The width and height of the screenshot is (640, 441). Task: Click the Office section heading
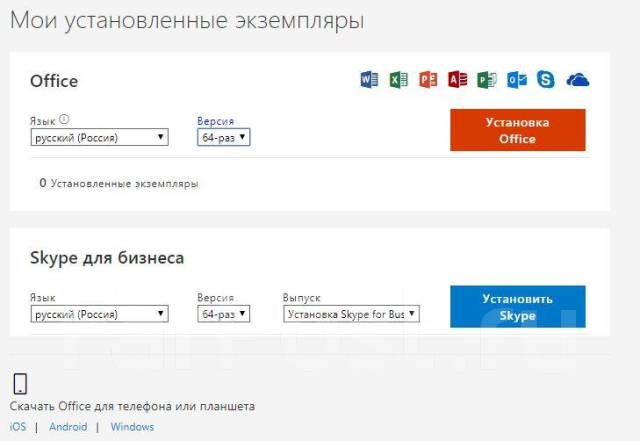pyautogui.click(x=54, y=81)
